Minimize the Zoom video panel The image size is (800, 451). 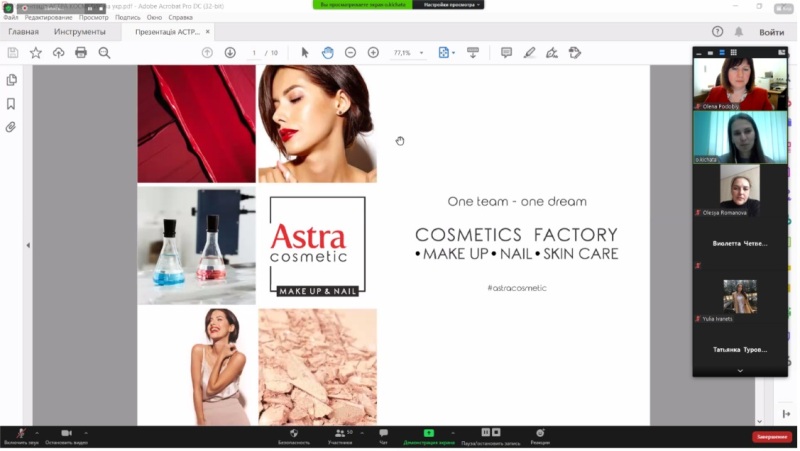[x=699, y=53]
